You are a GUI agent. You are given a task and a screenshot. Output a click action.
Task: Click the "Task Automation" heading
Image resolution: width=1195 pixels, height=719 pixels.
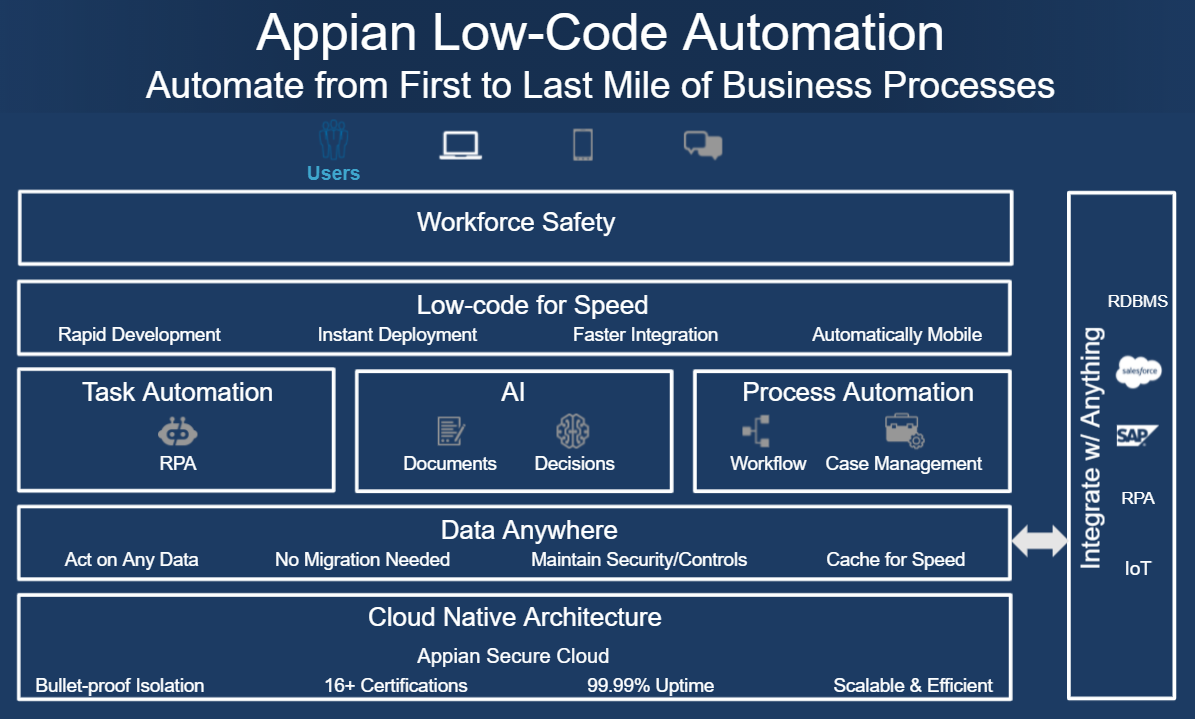click(178, 392)
